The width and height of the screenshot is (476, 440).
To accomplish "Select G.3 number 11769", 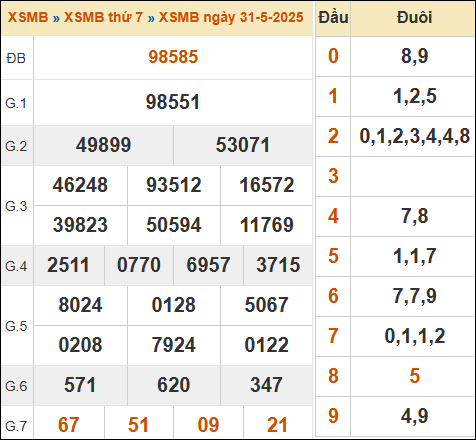I will [x=267, y=225].
